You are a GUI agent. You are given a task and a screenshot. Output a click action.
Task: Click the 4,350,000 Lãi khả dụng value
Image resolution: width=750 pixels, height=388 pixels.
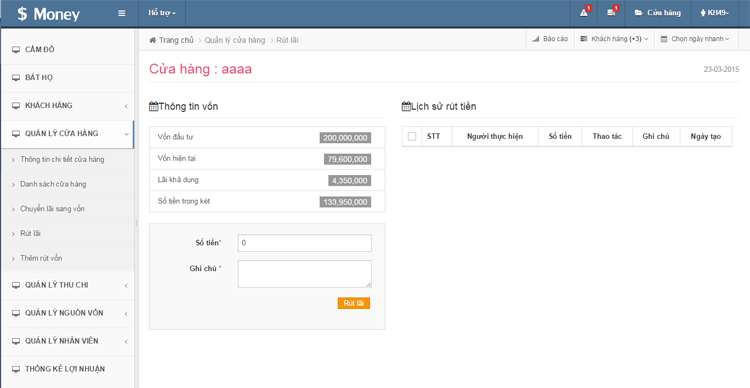pos(349,181)
